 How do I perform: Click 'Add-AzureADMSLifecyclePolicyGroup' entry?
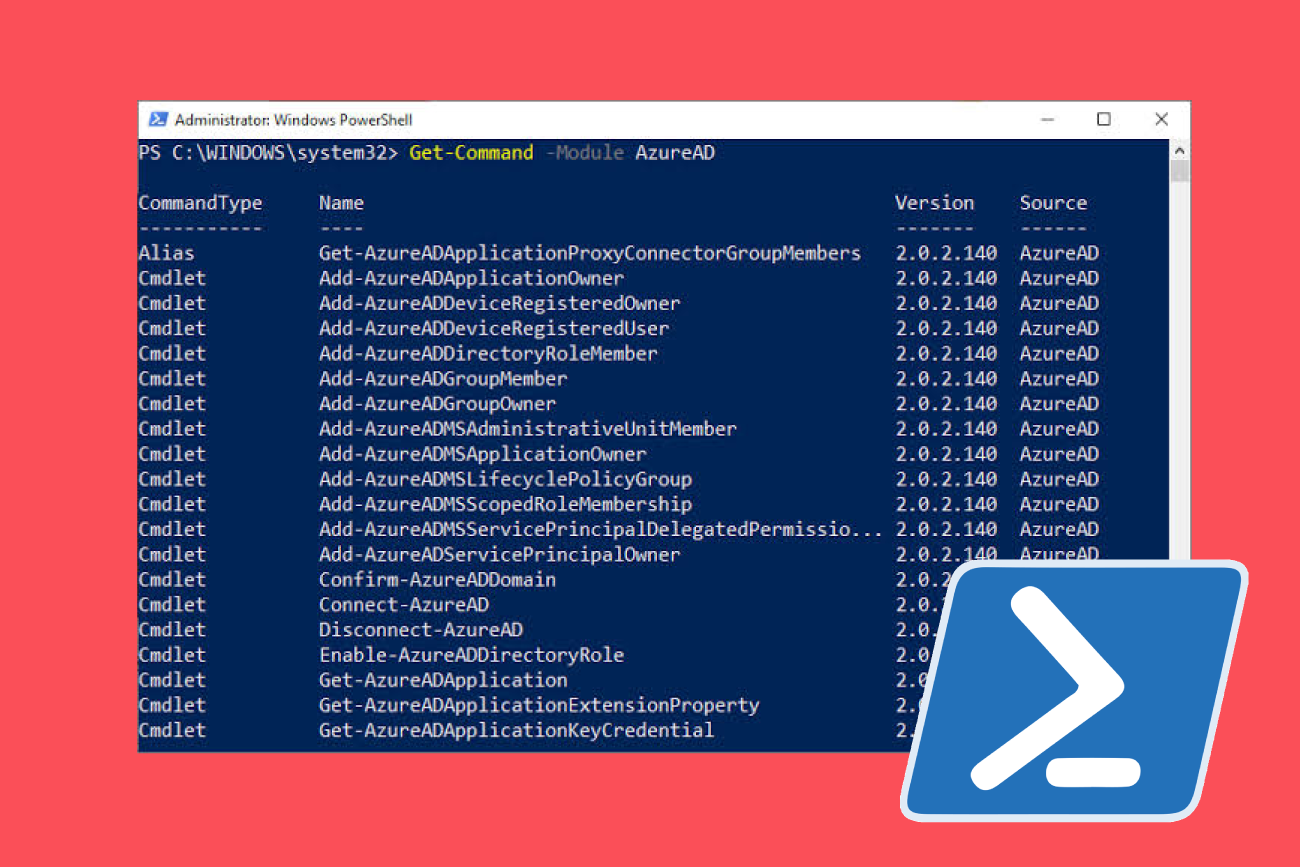[x=505, y=479]
